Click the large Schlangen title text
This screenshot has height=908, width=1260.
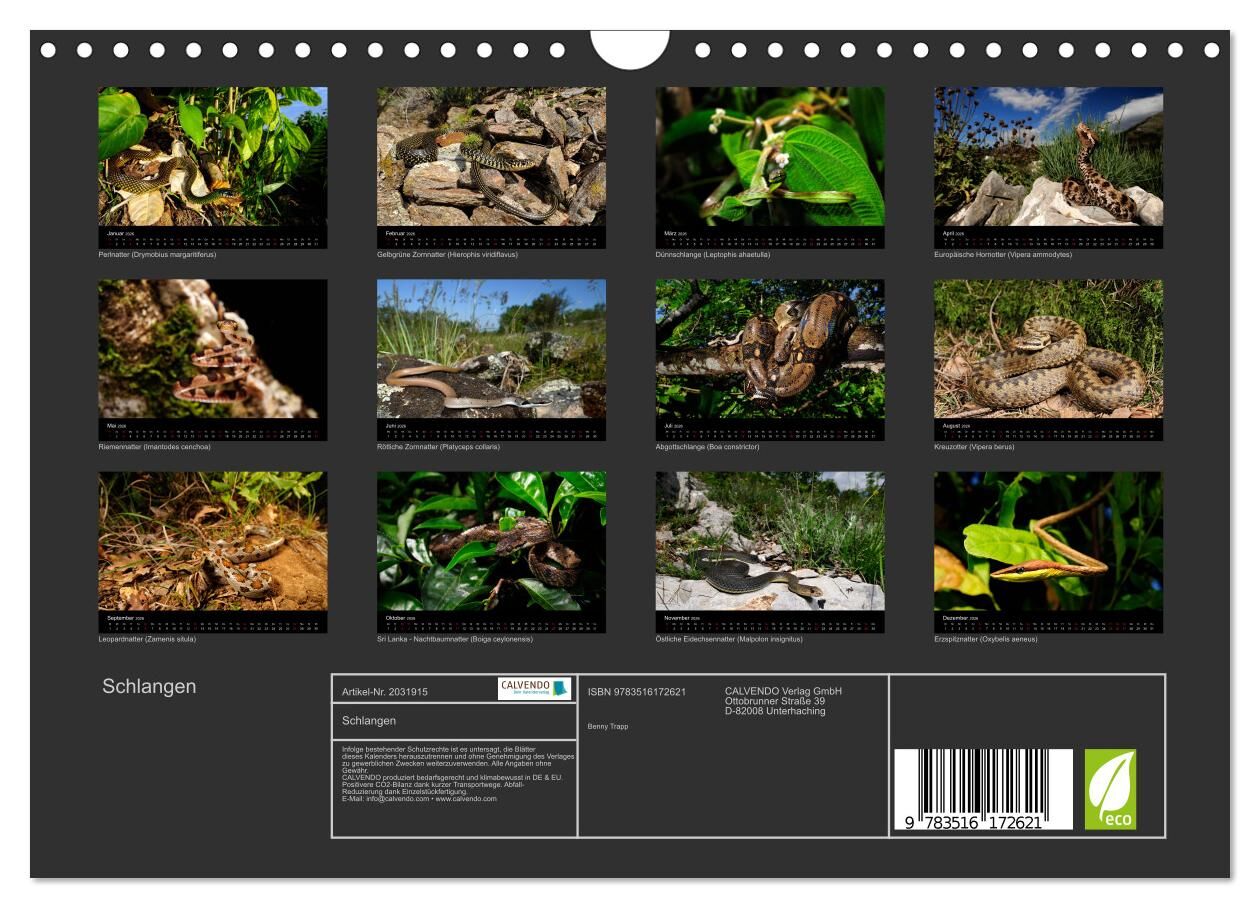149,687
